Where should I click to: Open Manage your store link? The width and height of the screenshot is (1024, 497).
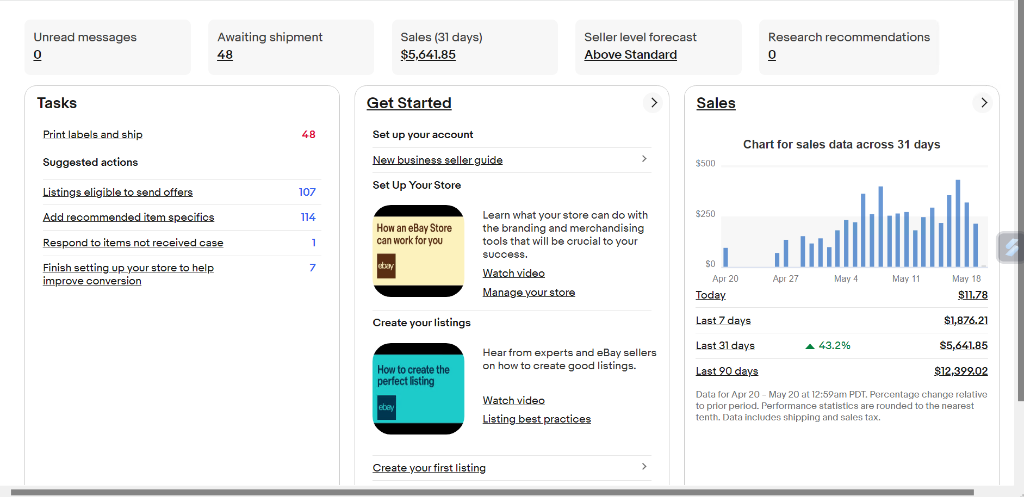[x=529, y=292]
